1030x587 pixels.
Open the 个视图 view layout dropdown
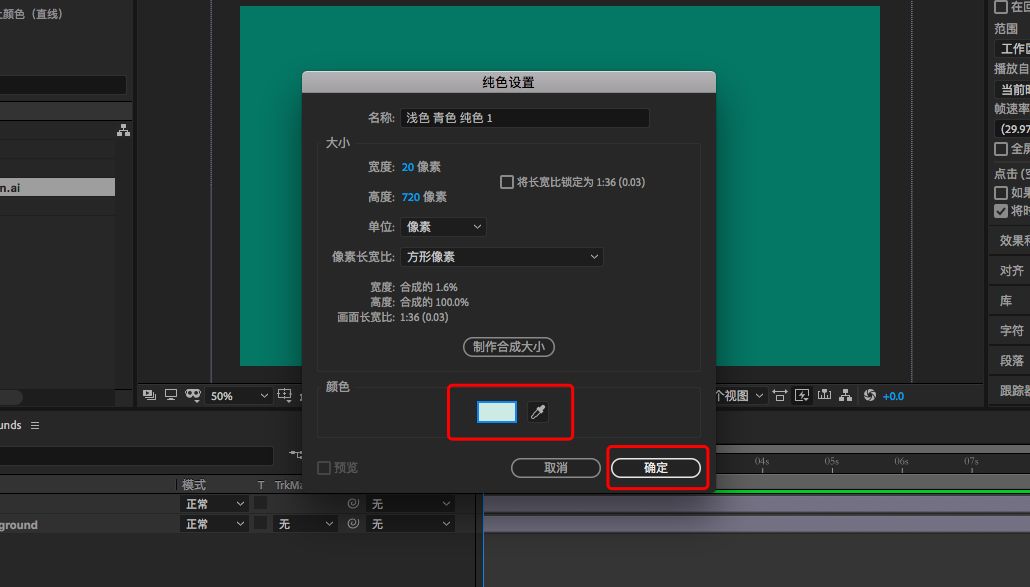740,395
